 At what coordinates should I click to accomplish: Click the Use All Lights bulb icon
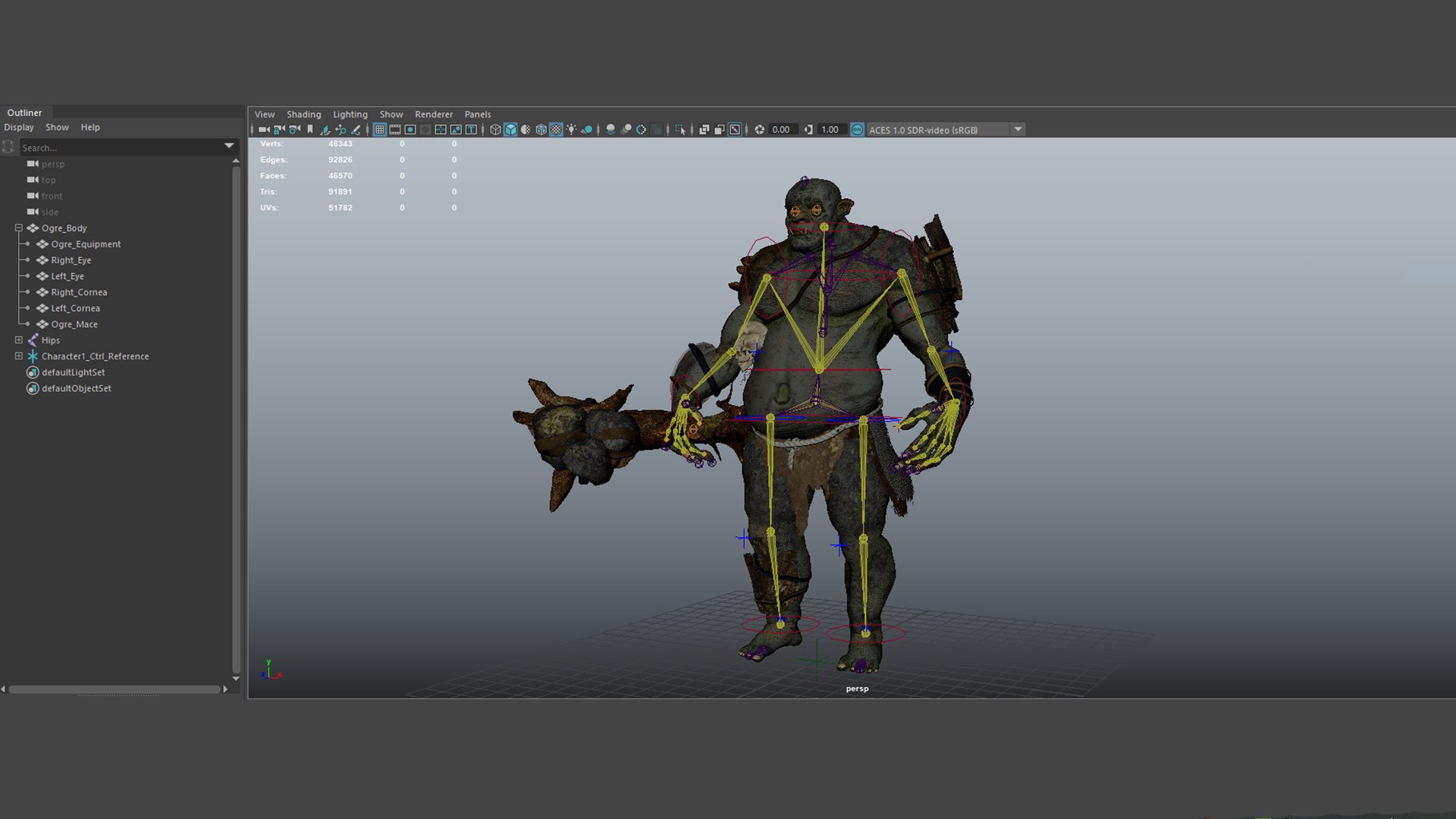pyautogui.click(x=571, y=130)
